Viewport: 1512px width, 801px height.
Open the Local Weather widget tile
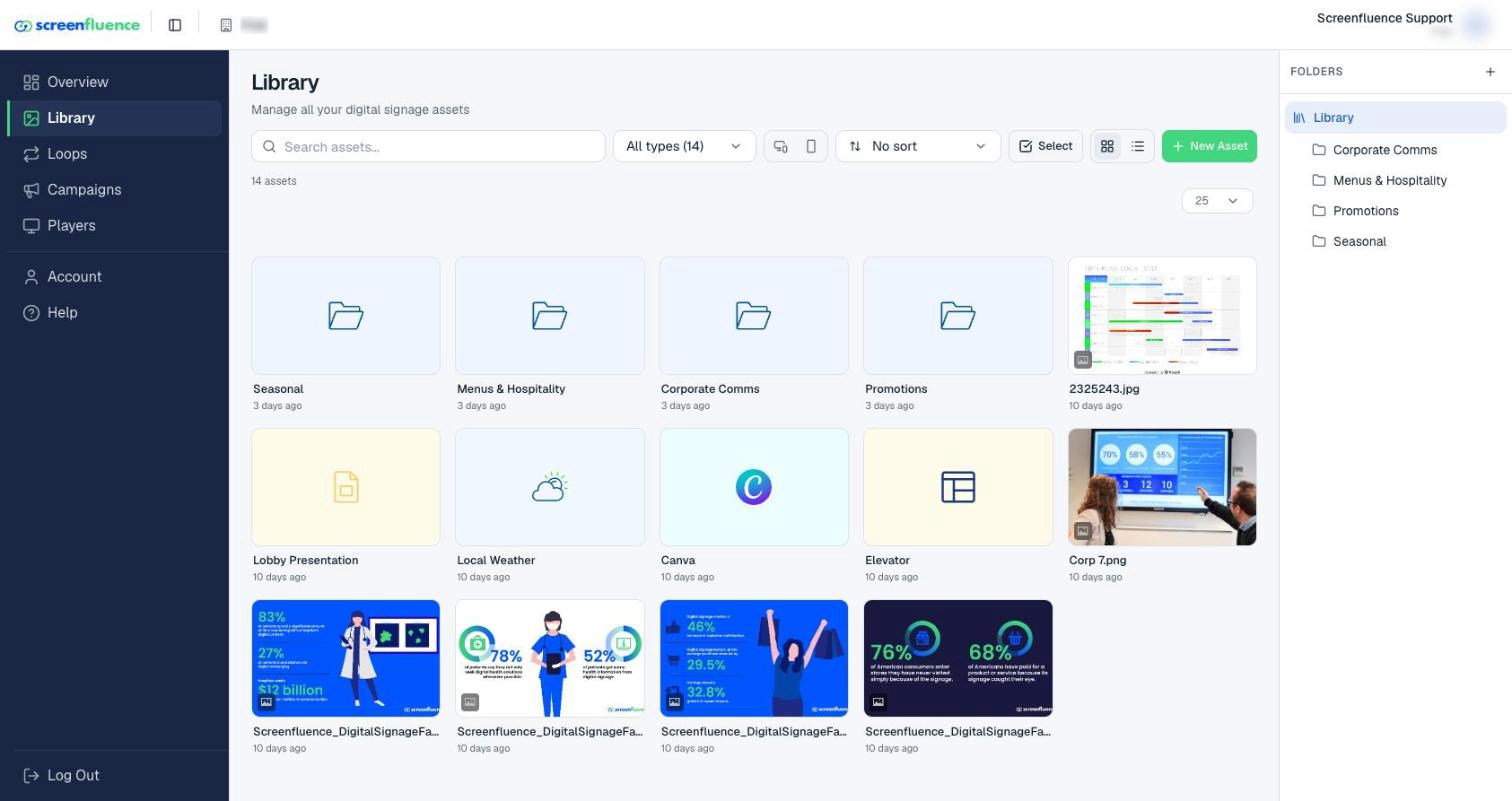(x=550, y=487)
